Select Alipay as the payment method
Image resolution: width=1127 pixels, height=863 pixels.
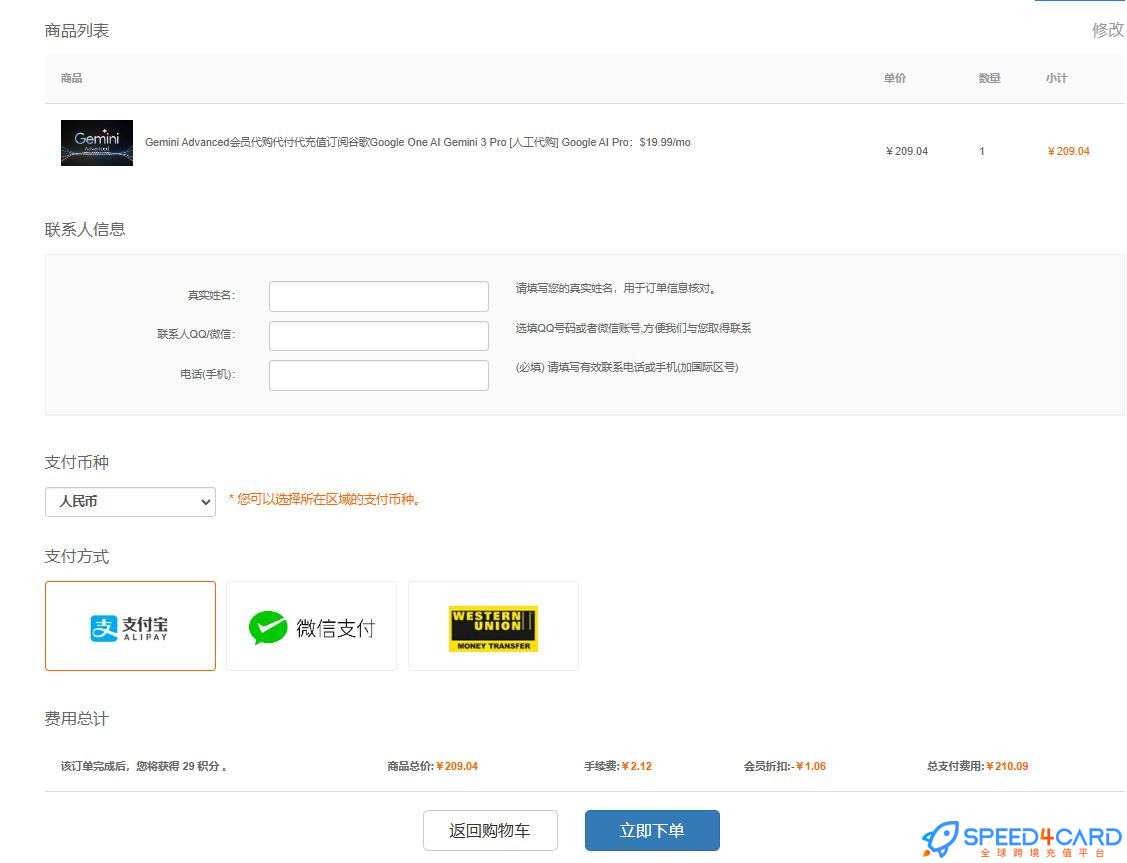[129, 625]
